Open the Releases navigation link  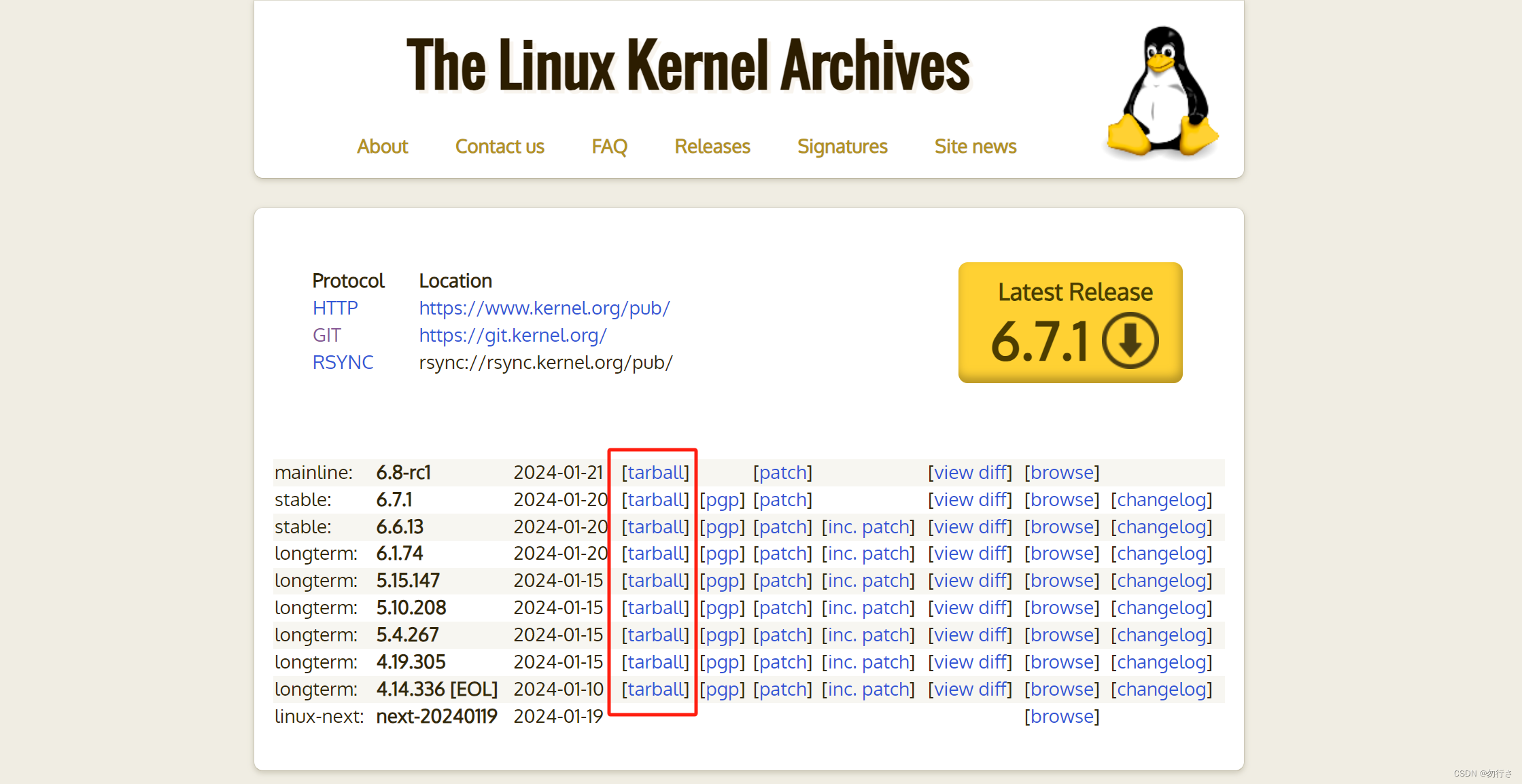(712, 147)
